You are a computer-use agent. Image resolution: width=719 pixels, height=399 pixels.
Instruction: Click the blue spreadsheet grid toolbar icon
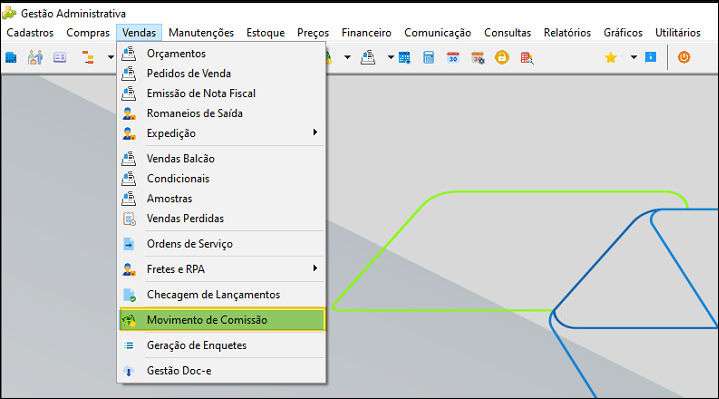point(404,58)
